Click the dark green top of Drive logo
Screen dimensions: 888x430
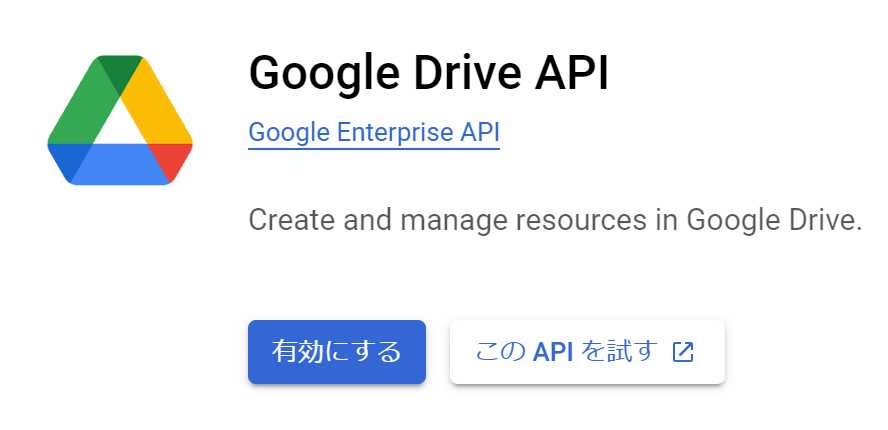[120, 72]
